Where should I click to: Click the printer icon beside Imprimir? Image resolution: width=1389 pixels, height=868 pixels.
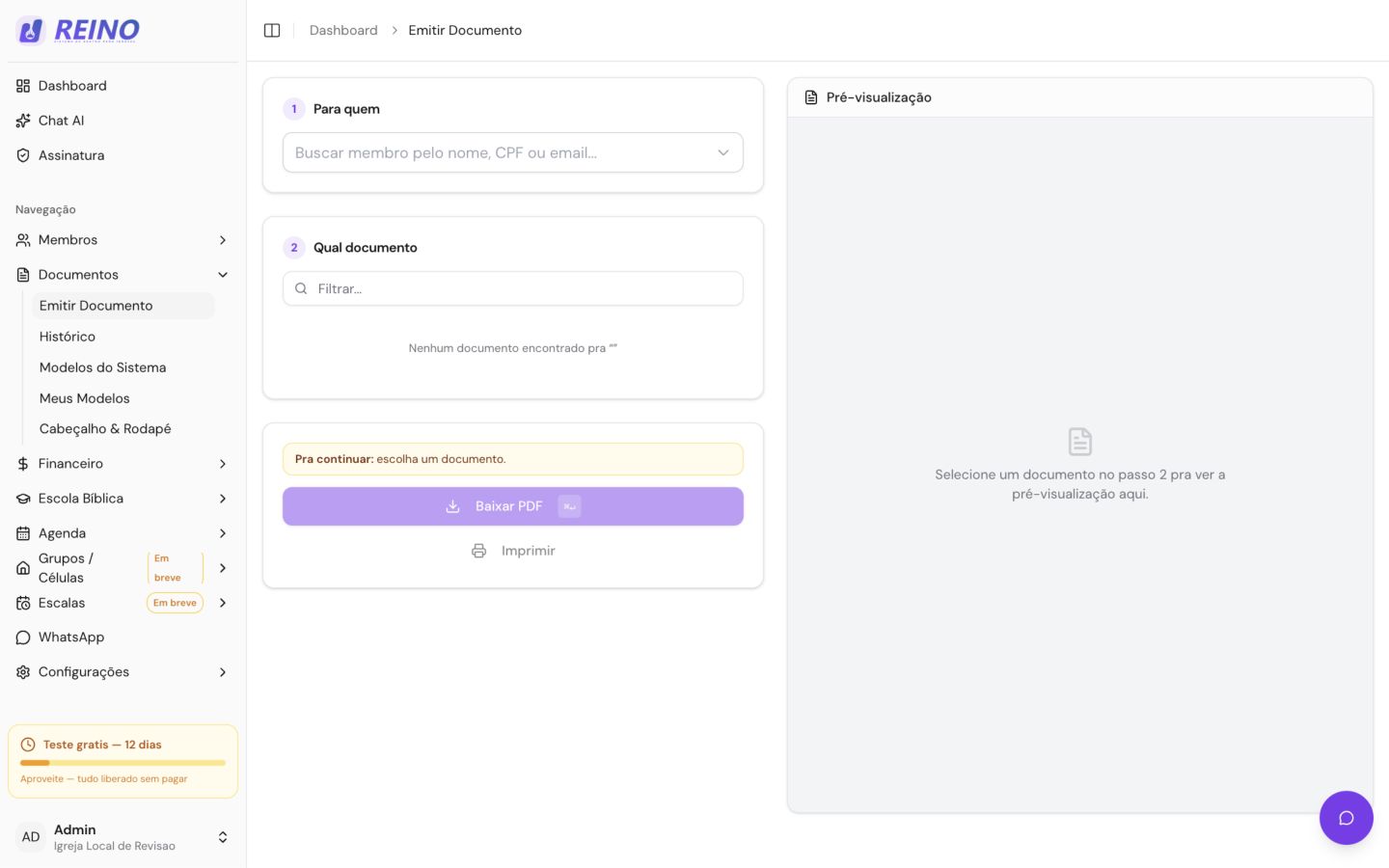click(478, 551)
